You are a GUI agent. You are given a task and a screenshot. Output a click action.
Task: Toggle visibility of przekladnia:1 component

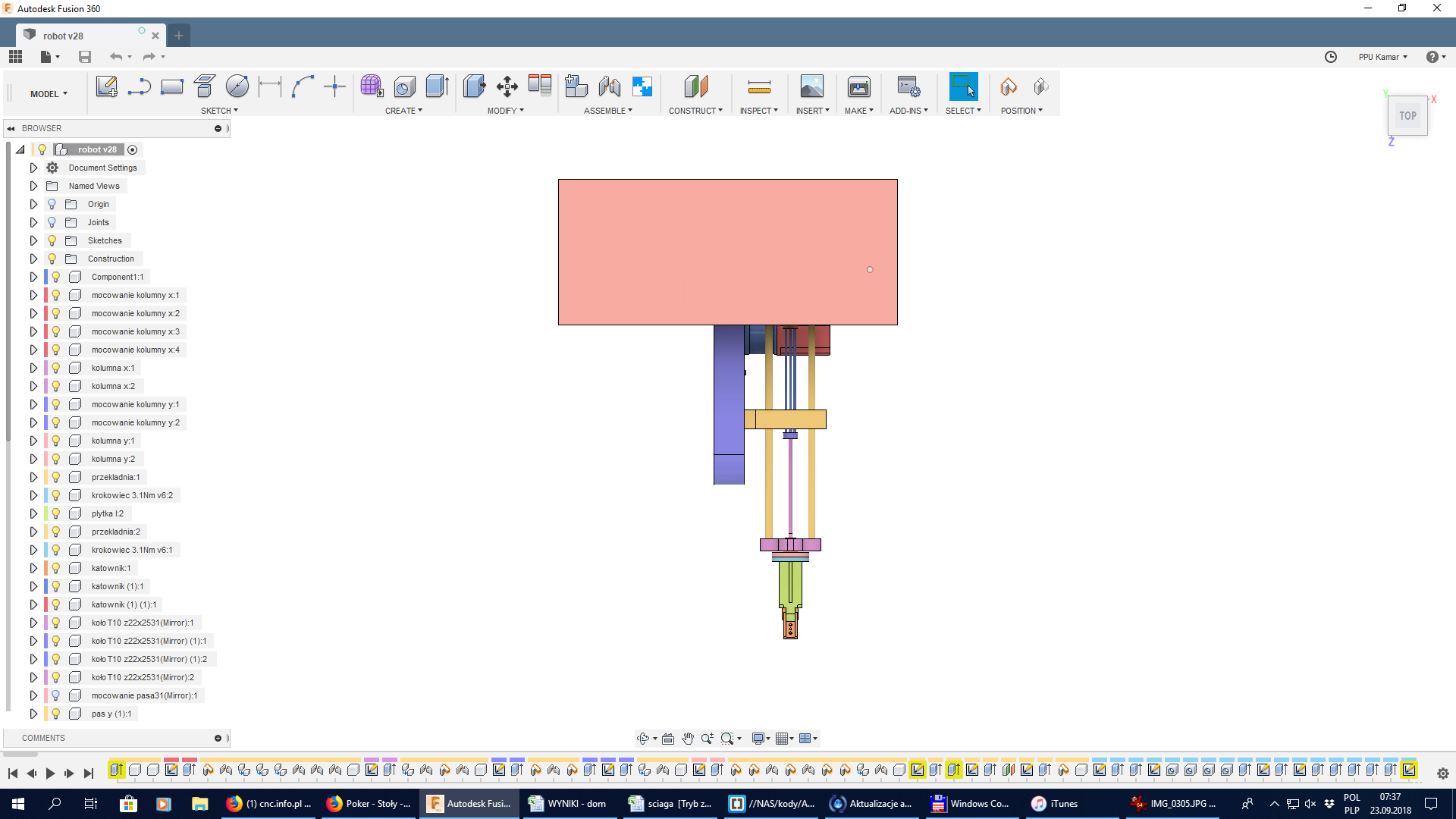(x=57, y=477)
